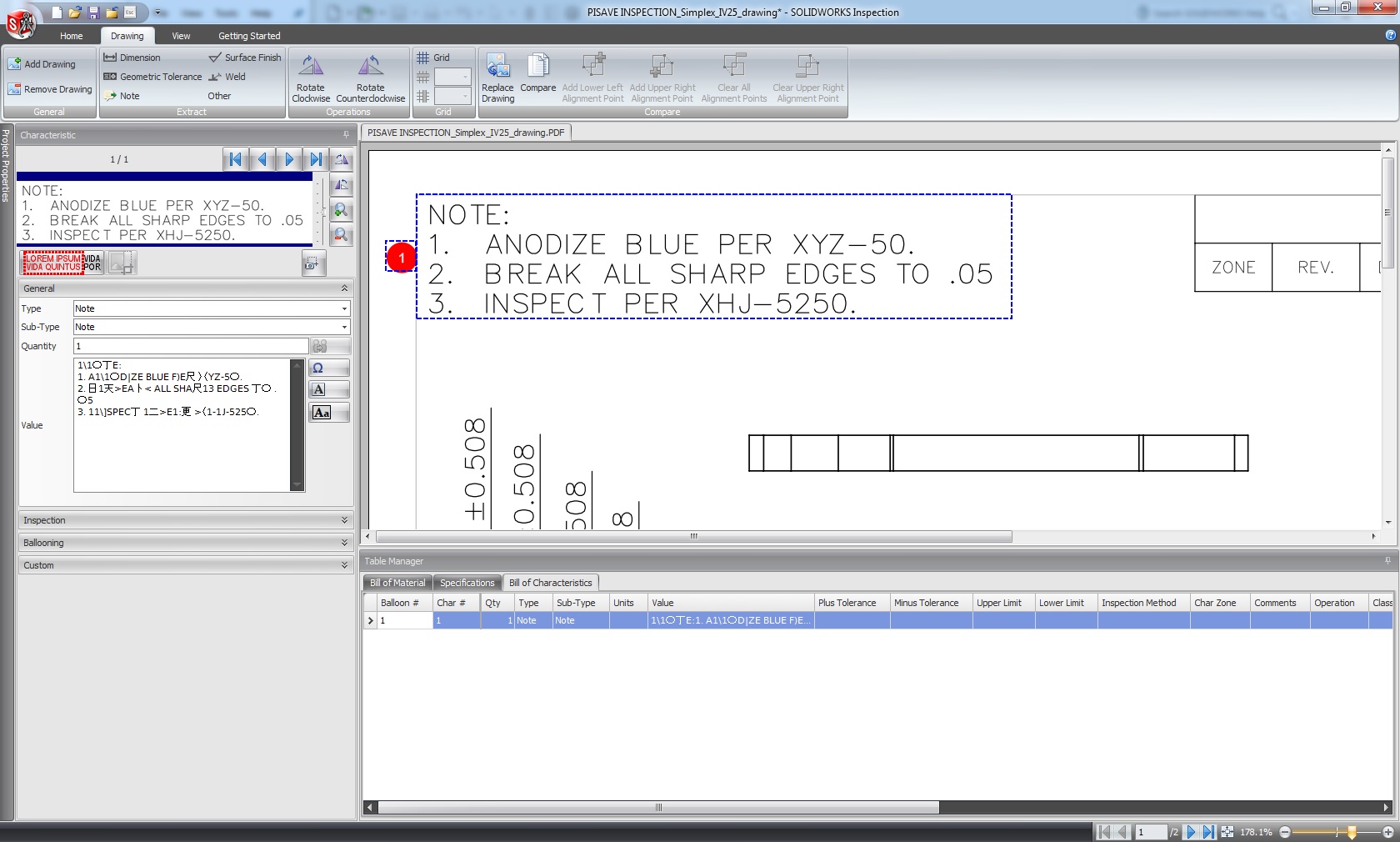Toggle the Aa character case button
This screenshot has height=842, width=1400.
pyautogui.click(x=322, y=413)
